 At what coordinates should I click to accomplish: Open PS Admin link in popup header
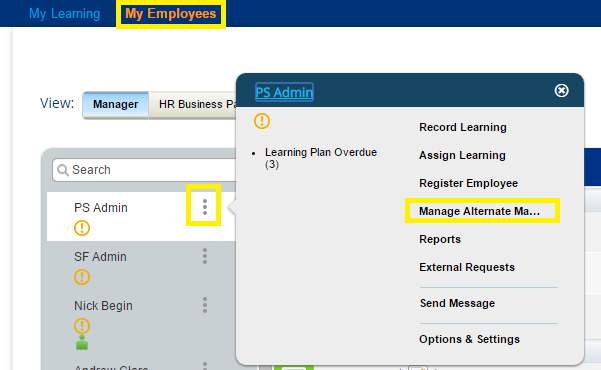pyautogui.click(x=284, y=92)
